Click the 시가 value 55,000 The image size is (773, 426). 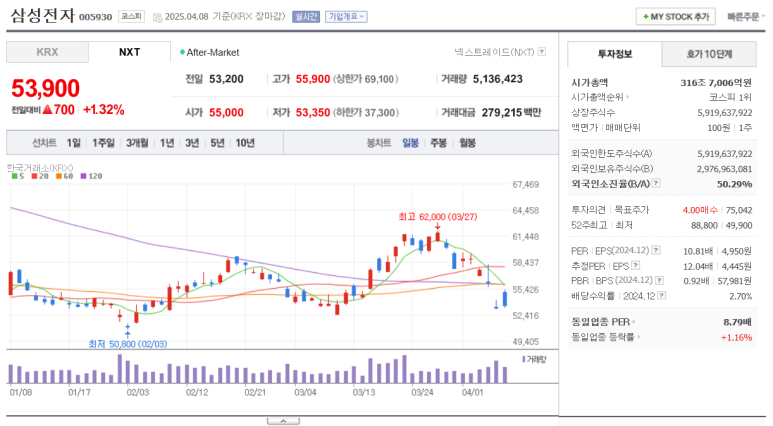click(x=226, y=112)
